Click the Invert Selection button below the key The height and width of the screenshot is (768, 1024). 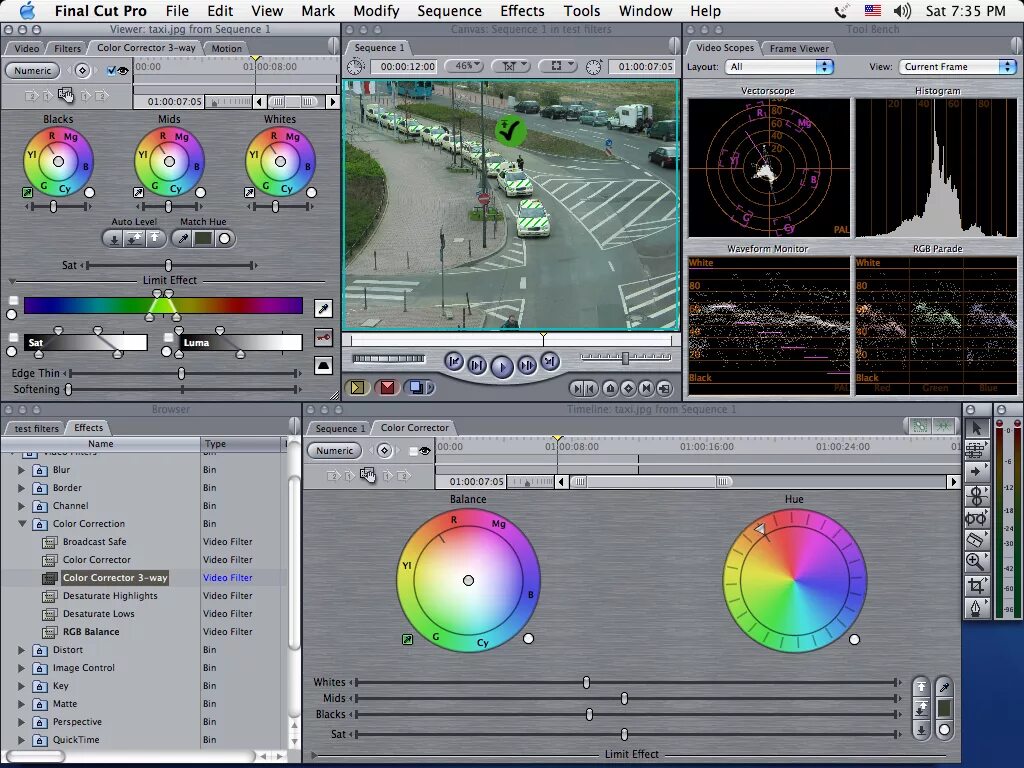click(x=323, y=366)
